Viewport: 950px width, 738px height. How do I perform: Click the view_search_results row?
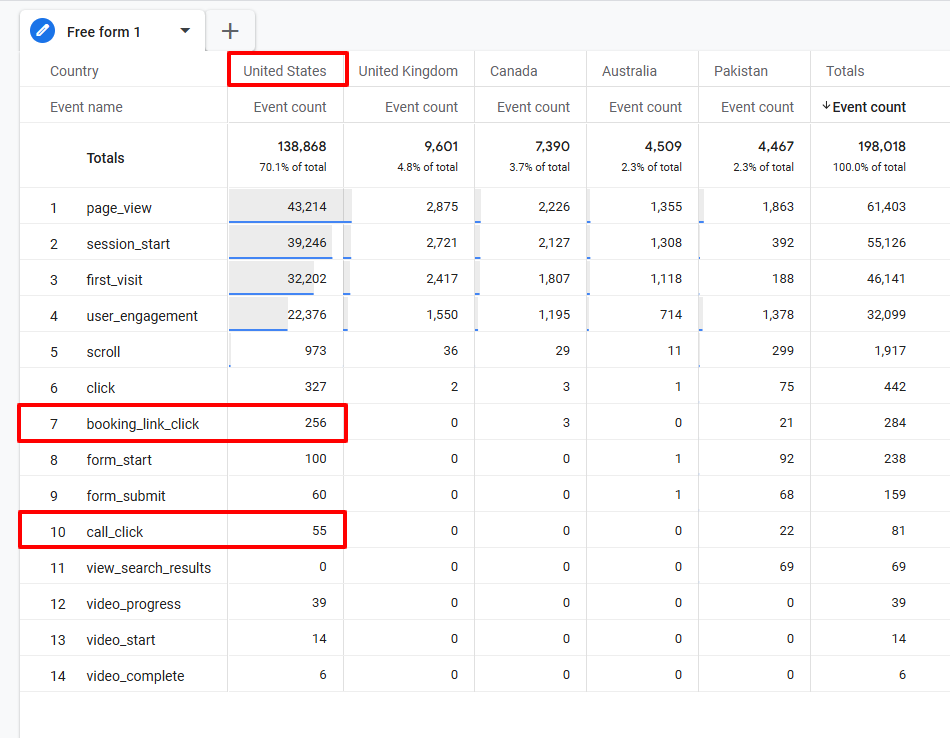[148, 567]
